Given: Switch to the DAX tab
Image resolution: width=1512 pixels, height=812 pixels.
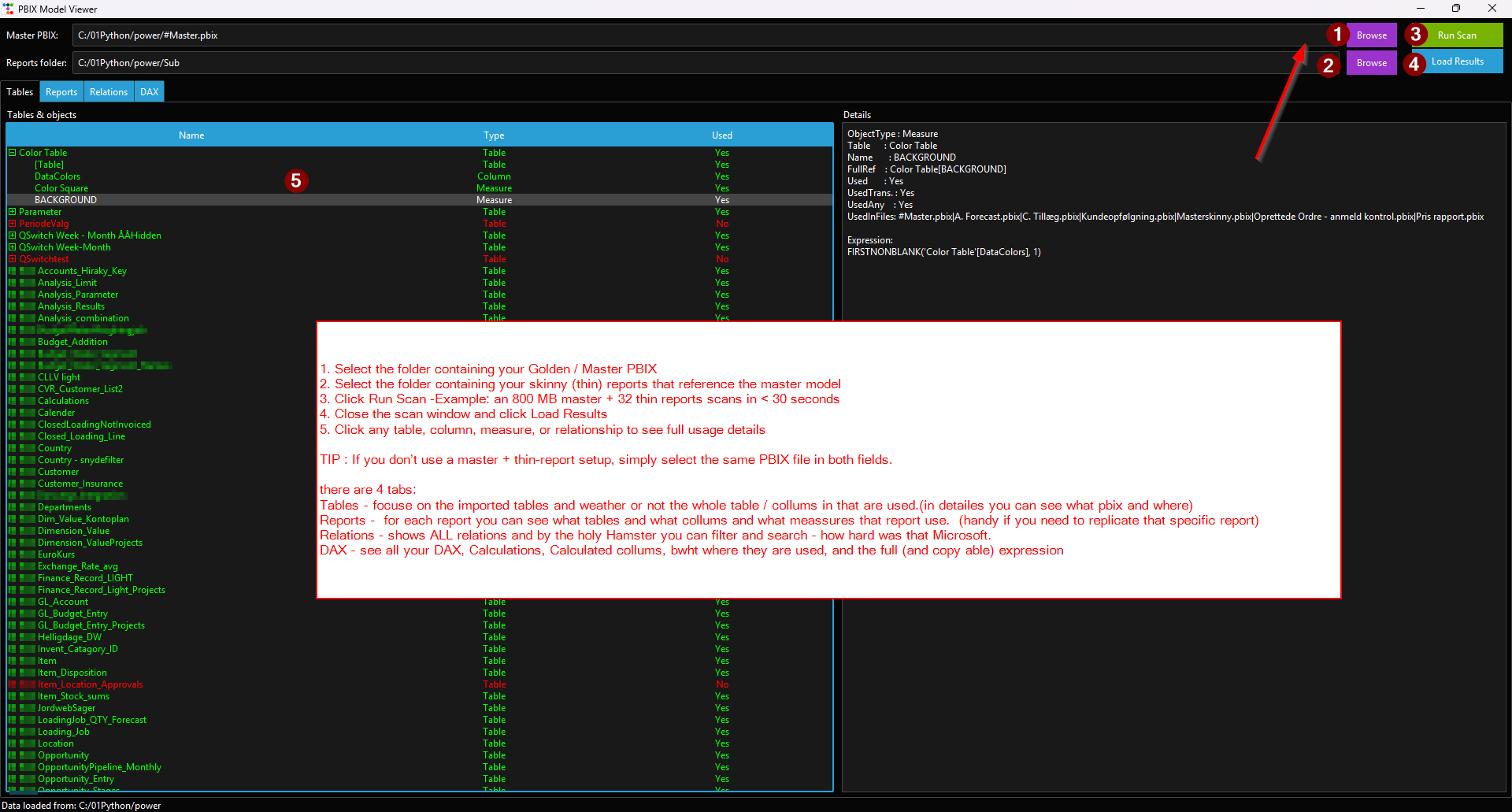Looking at the screenshot, I should tap(150, 92).
